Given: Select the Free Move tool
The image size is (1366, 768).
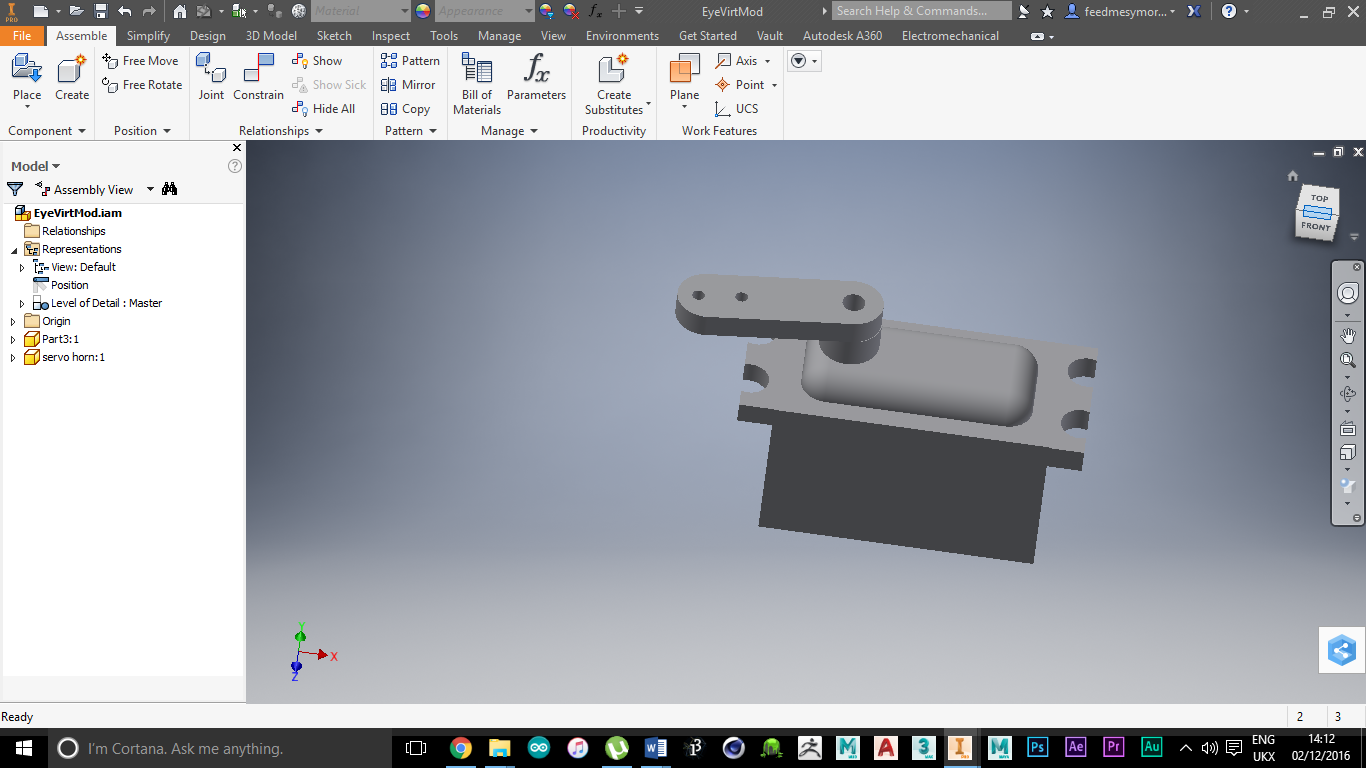Looking at the screenshot, I should tap(141, 61).
